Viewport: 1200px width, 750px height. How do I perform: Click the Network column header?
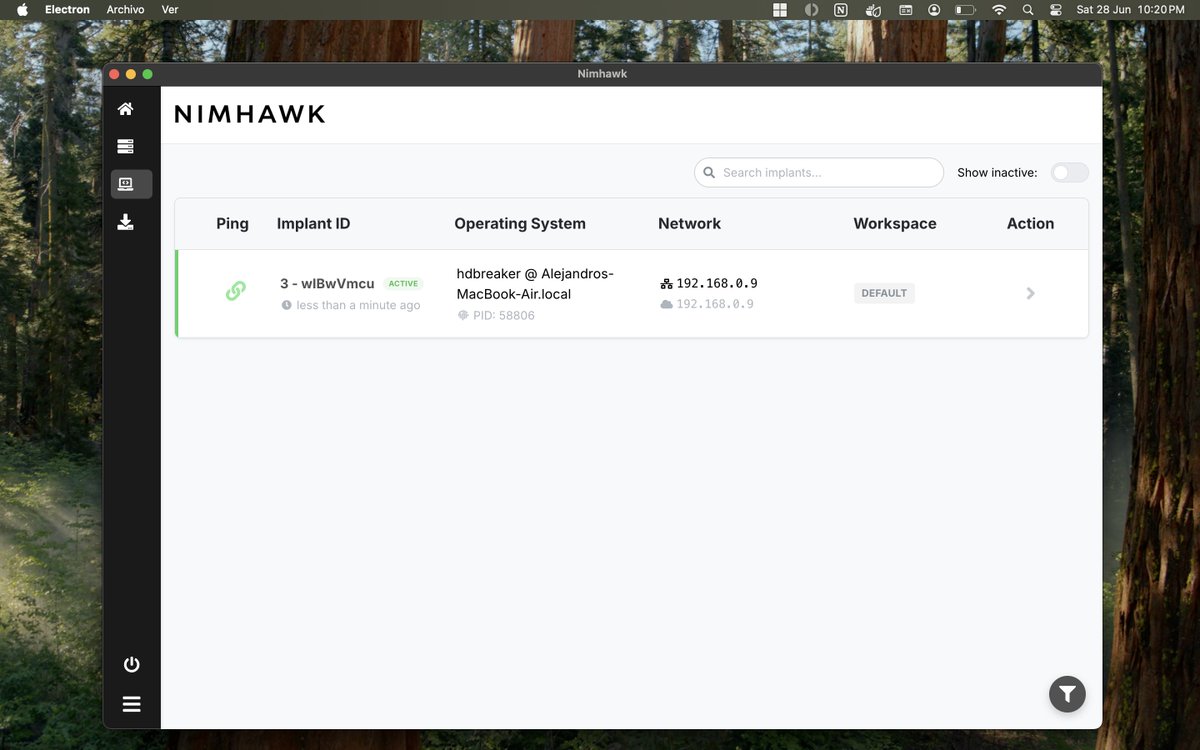coord(689,224)
